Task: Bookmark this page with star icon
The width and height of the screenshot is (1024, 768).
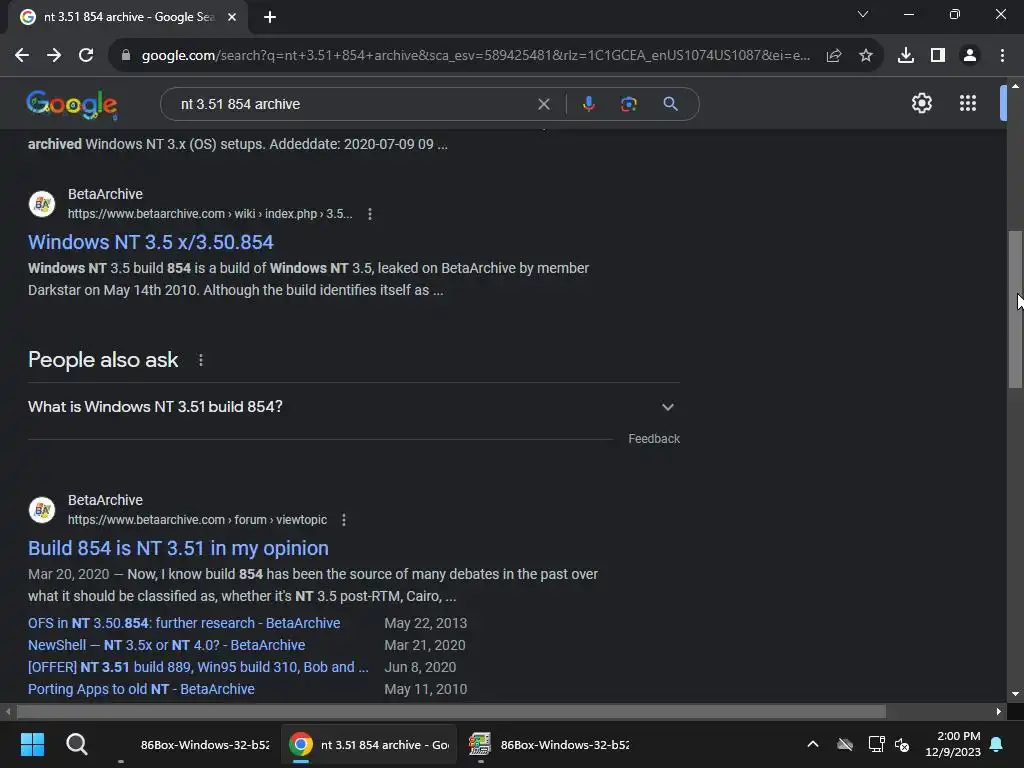Action: click(x=866, y=56)
